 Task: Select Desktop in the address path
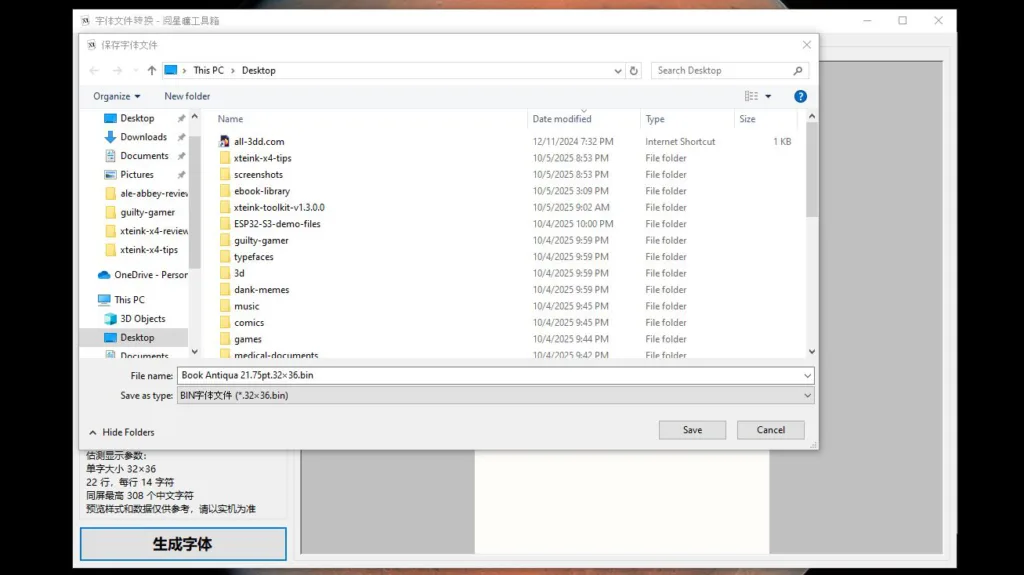(259, 71)
